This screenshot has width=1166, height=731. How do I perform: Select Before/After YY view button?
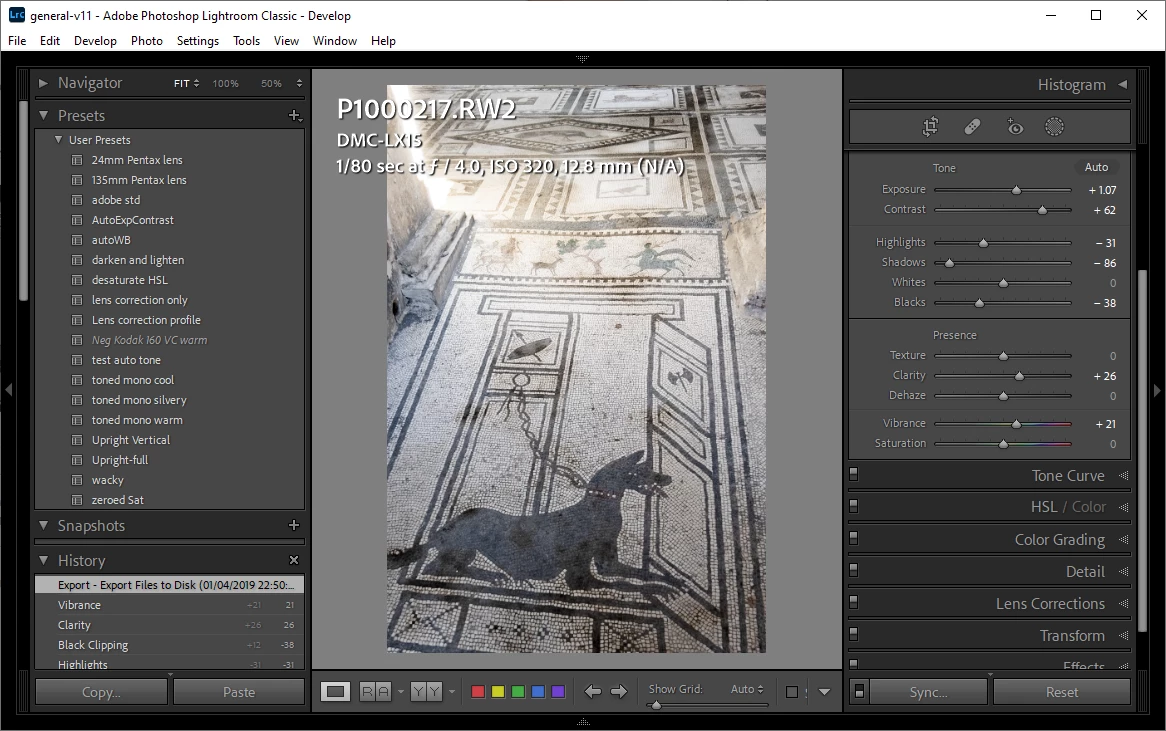426,692
